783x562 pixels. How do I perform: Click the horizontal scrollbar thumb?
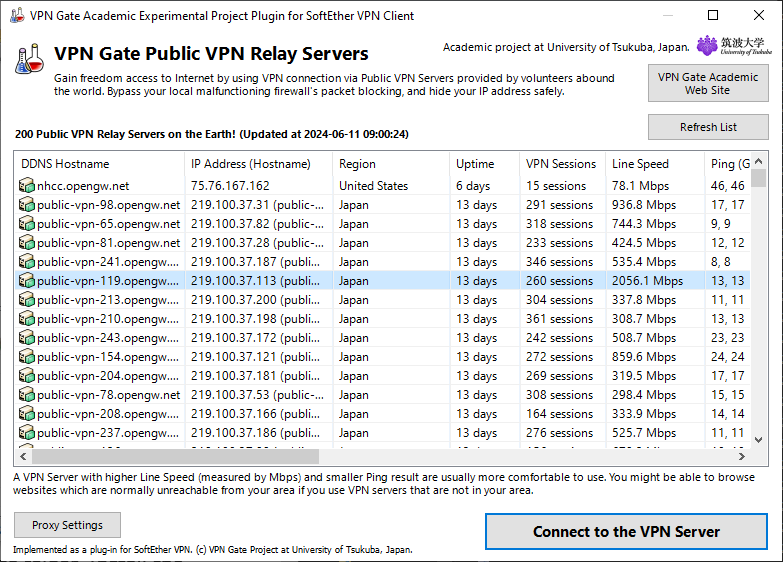175,456
